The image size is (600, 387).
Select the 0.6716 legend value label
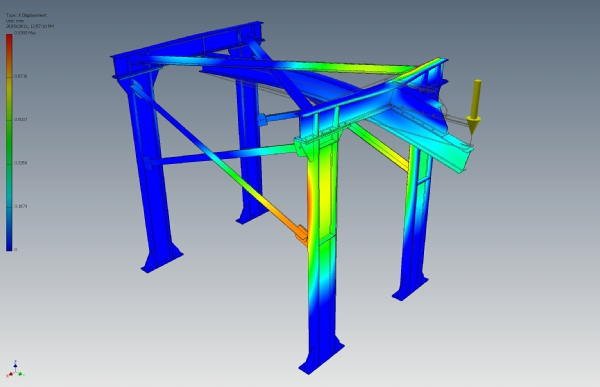tap(20, 76)
